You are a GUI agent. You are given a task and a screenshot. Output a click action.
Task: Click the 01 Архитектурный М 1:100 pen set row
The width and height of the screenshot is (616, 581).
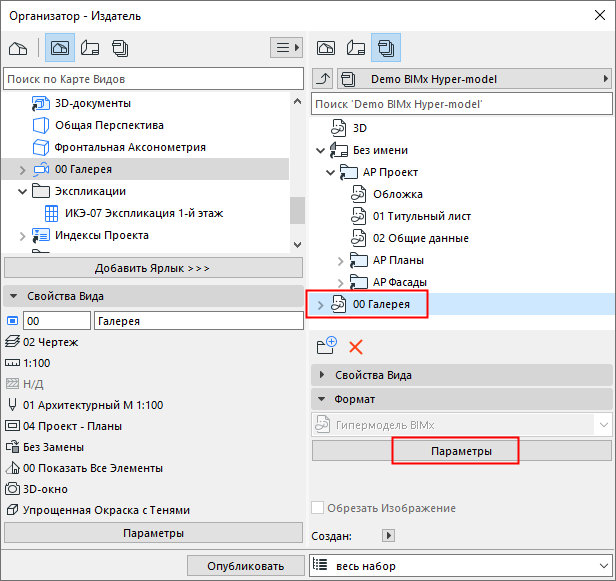click(x=93, y=405)
